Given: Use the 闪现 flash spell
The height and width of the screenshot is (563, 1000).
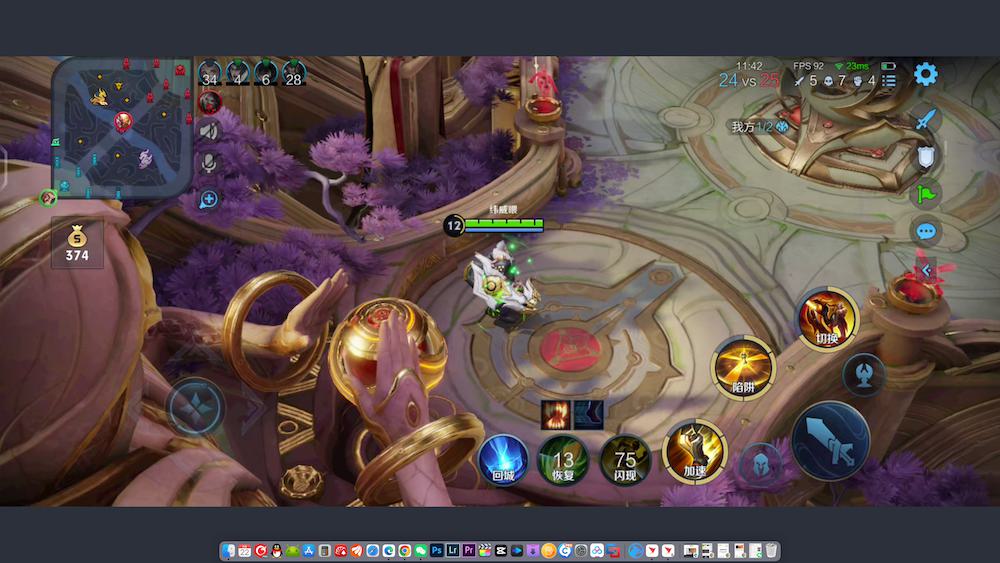Looking at the screenshot, I should click(625, 460).
